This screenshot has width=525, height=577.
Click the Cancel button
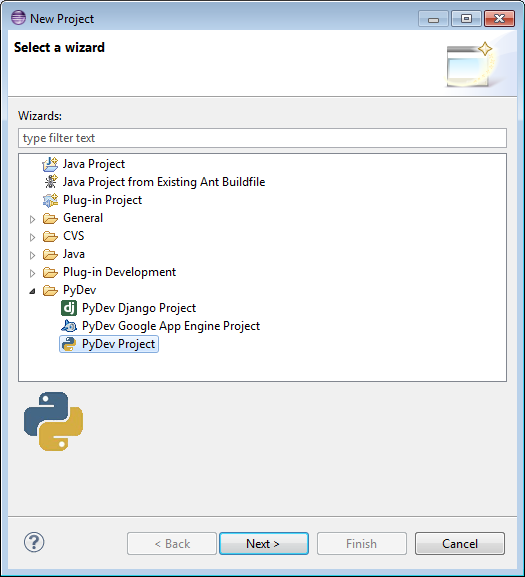coord(460,544)
